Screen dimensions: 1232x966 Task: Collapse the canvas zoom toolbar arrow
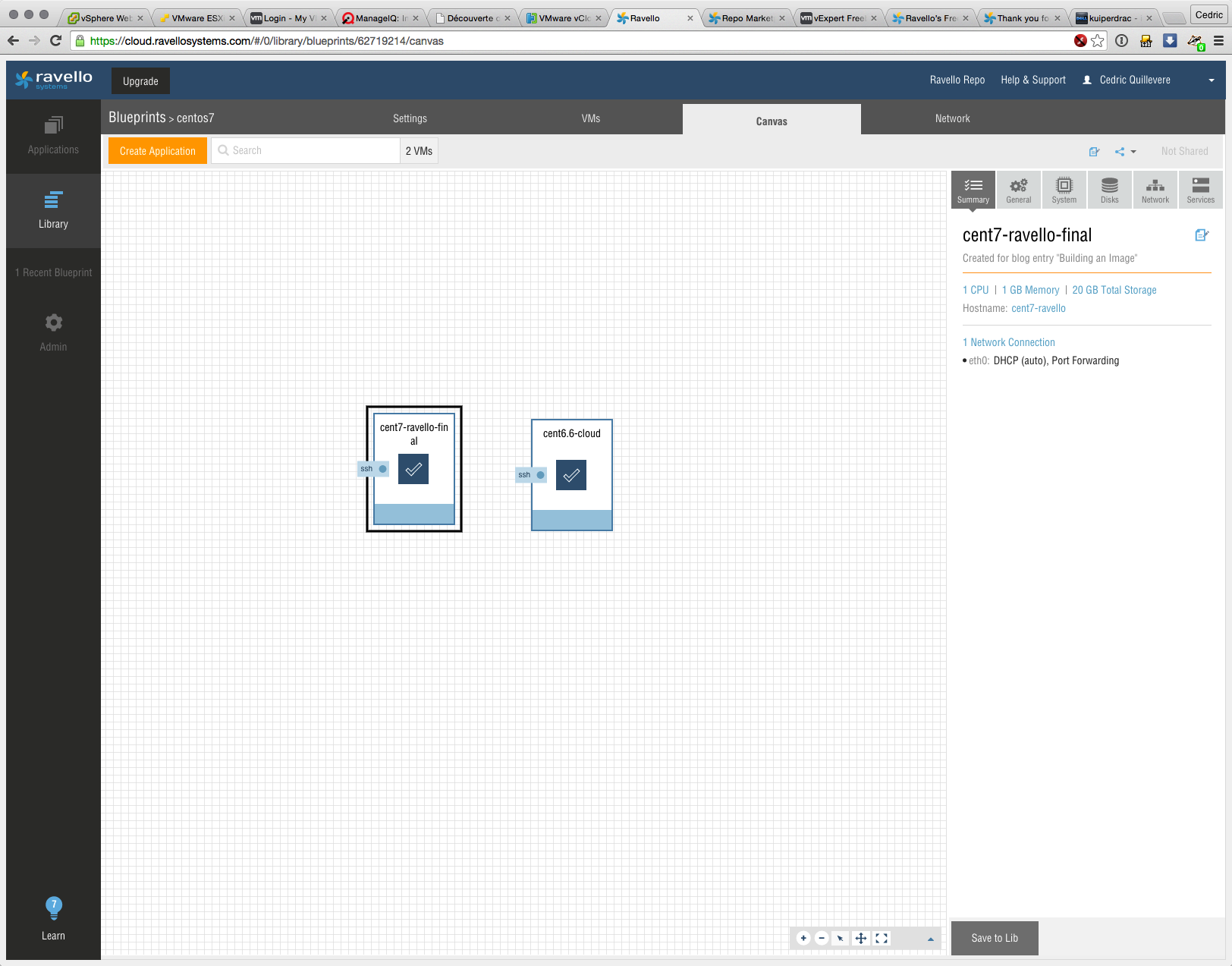pyautogui.click(x=931, y=939)
